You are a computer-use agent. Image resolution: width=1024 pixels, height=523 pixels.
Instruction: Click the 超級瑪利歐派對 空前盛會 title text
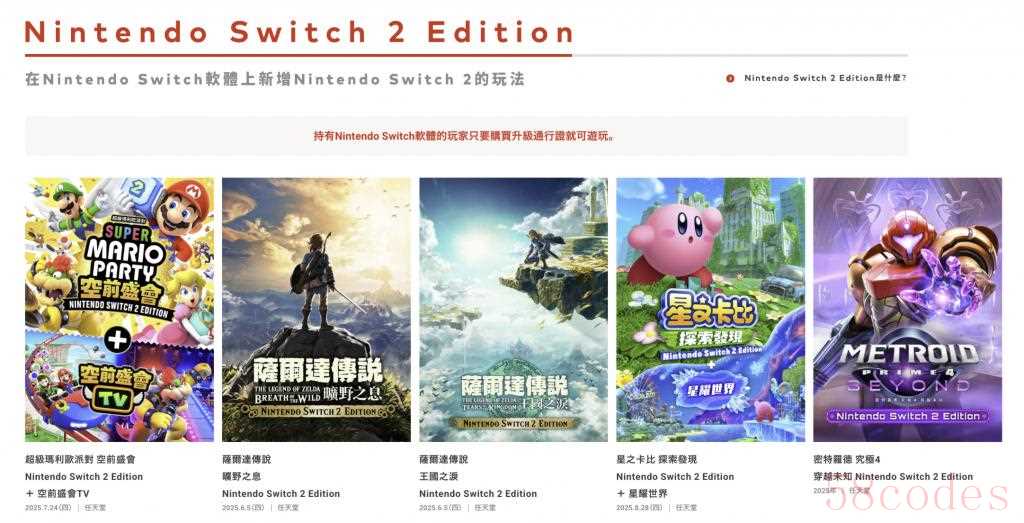click(80, 460)
